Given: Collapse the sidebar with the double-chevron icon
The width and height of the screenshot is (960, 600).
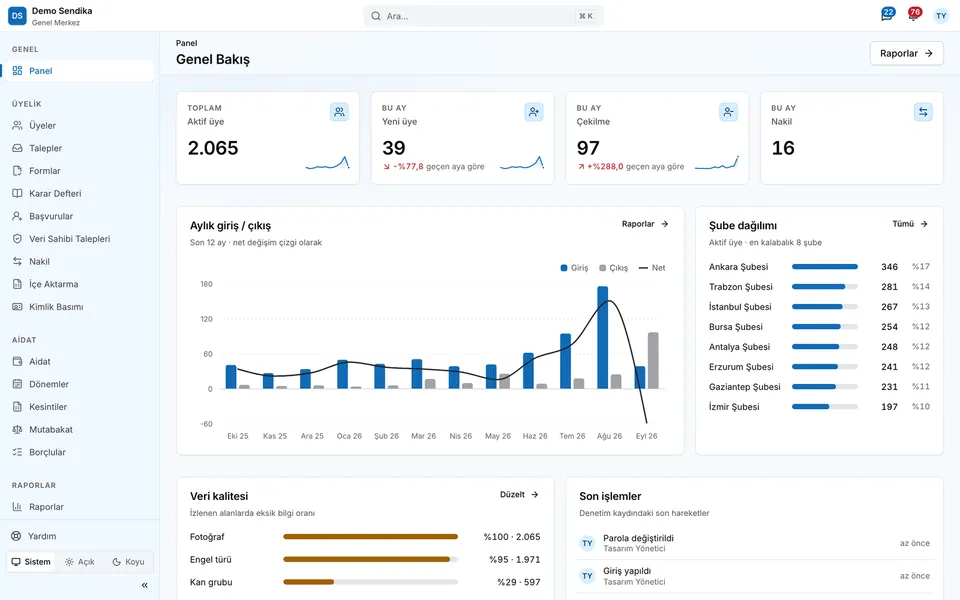Looking at the screenshot, I should [x=144, y=585].
